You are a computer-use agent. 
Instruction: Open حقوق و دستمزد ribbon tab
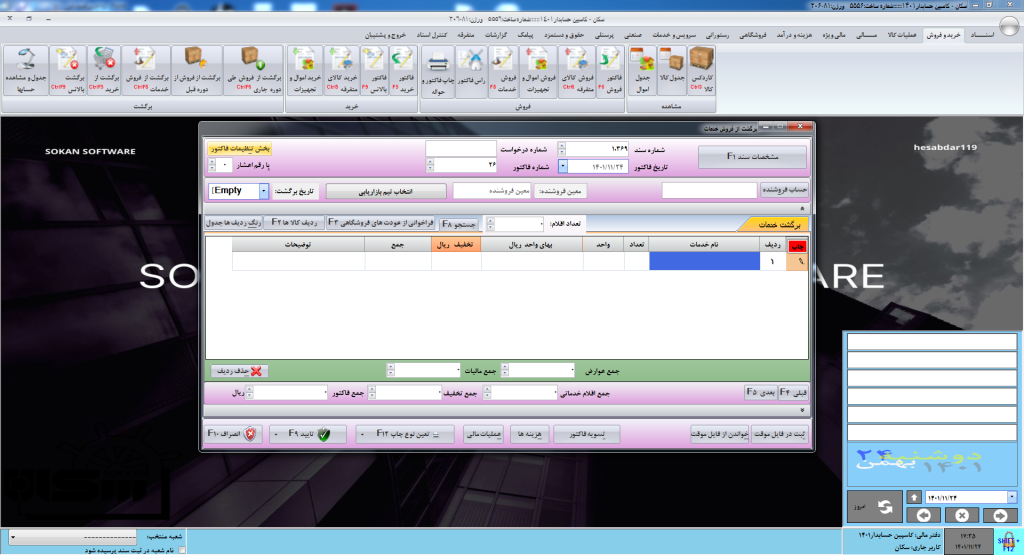(564, 35)
